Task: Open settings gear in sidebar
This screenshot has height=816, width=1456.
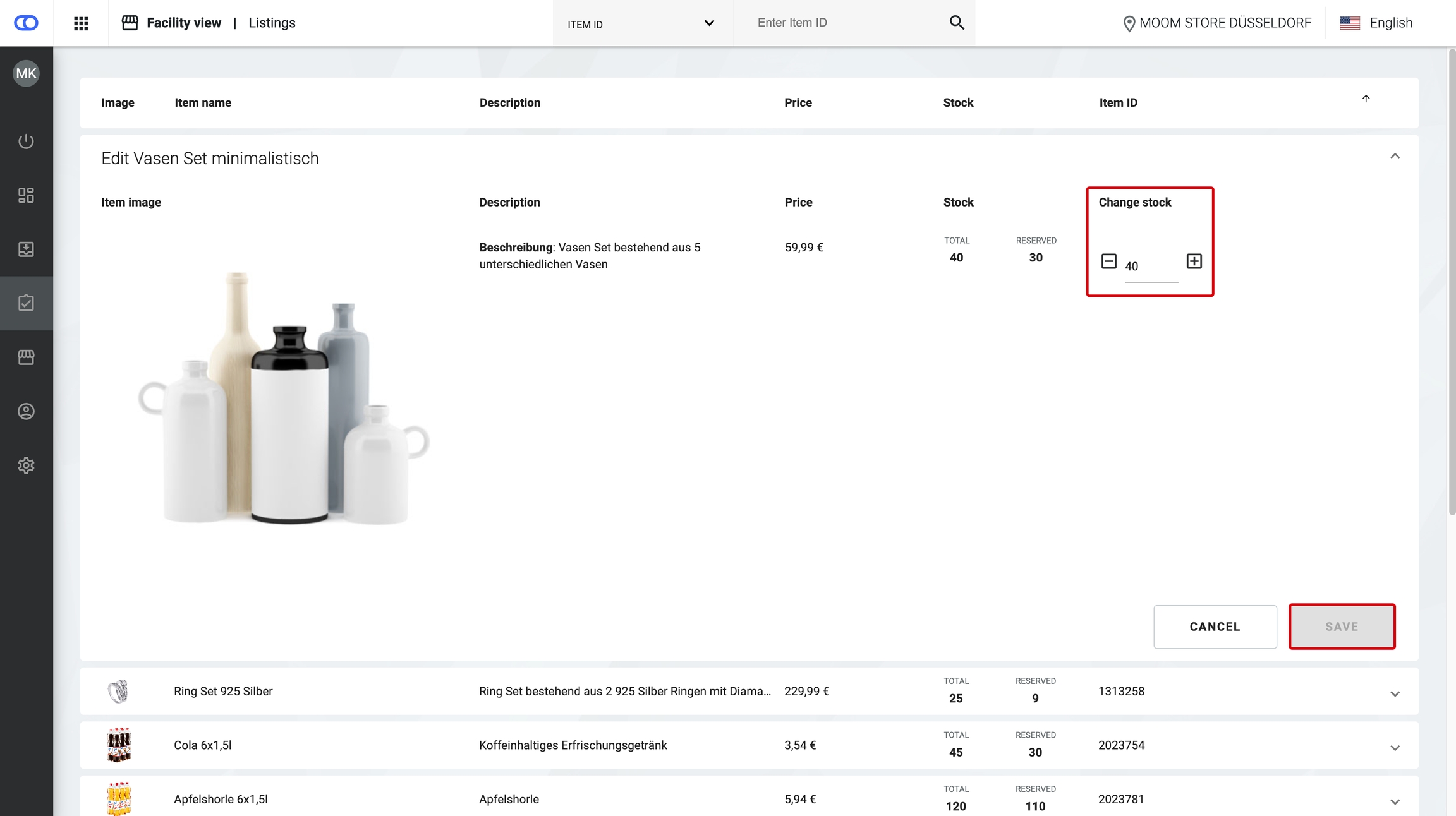Action: pyautogui.click(x=26, y=465)
